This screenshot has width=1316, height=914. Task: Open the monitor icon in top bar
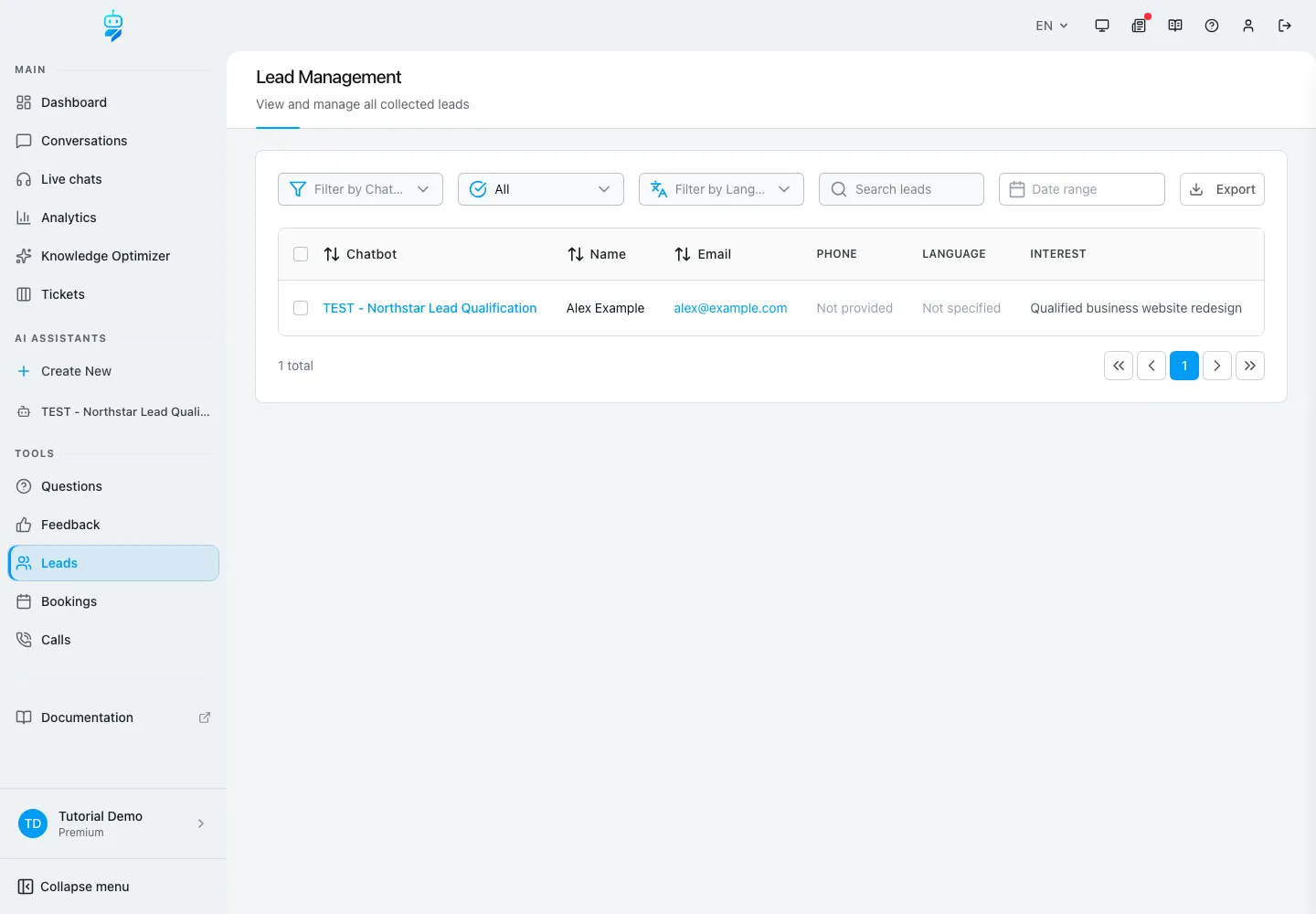pos(1102,26)
